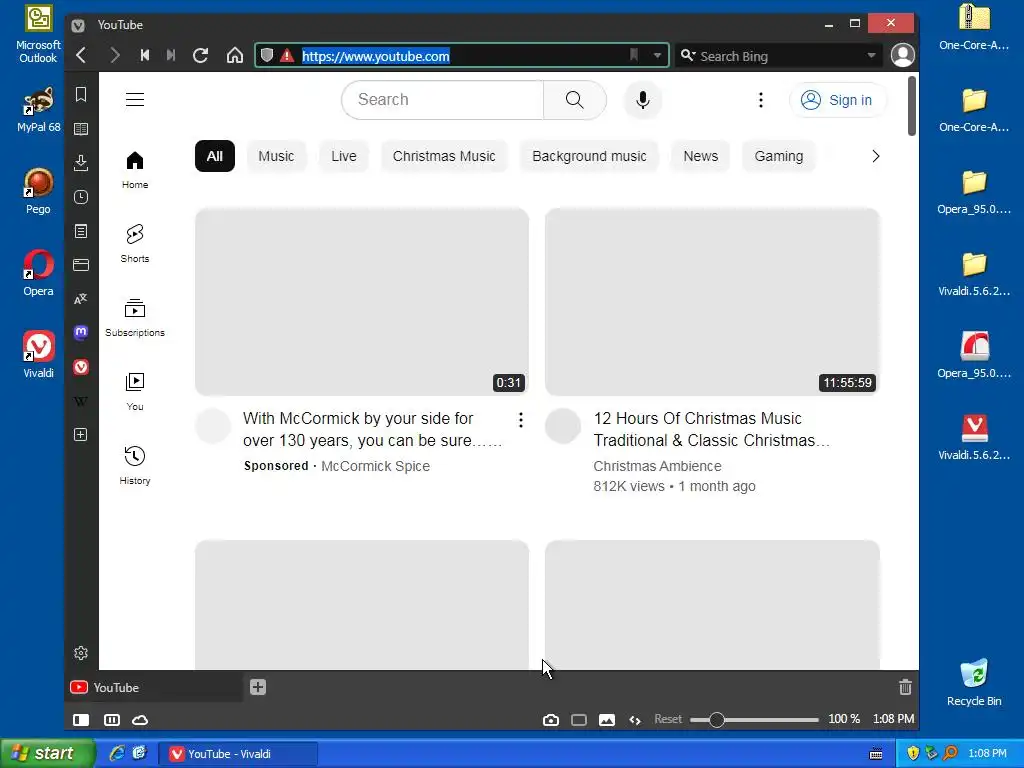Select the News filter chip
Screen dimensions: 1024x768
pyautogui.click(x=701, y=156)
